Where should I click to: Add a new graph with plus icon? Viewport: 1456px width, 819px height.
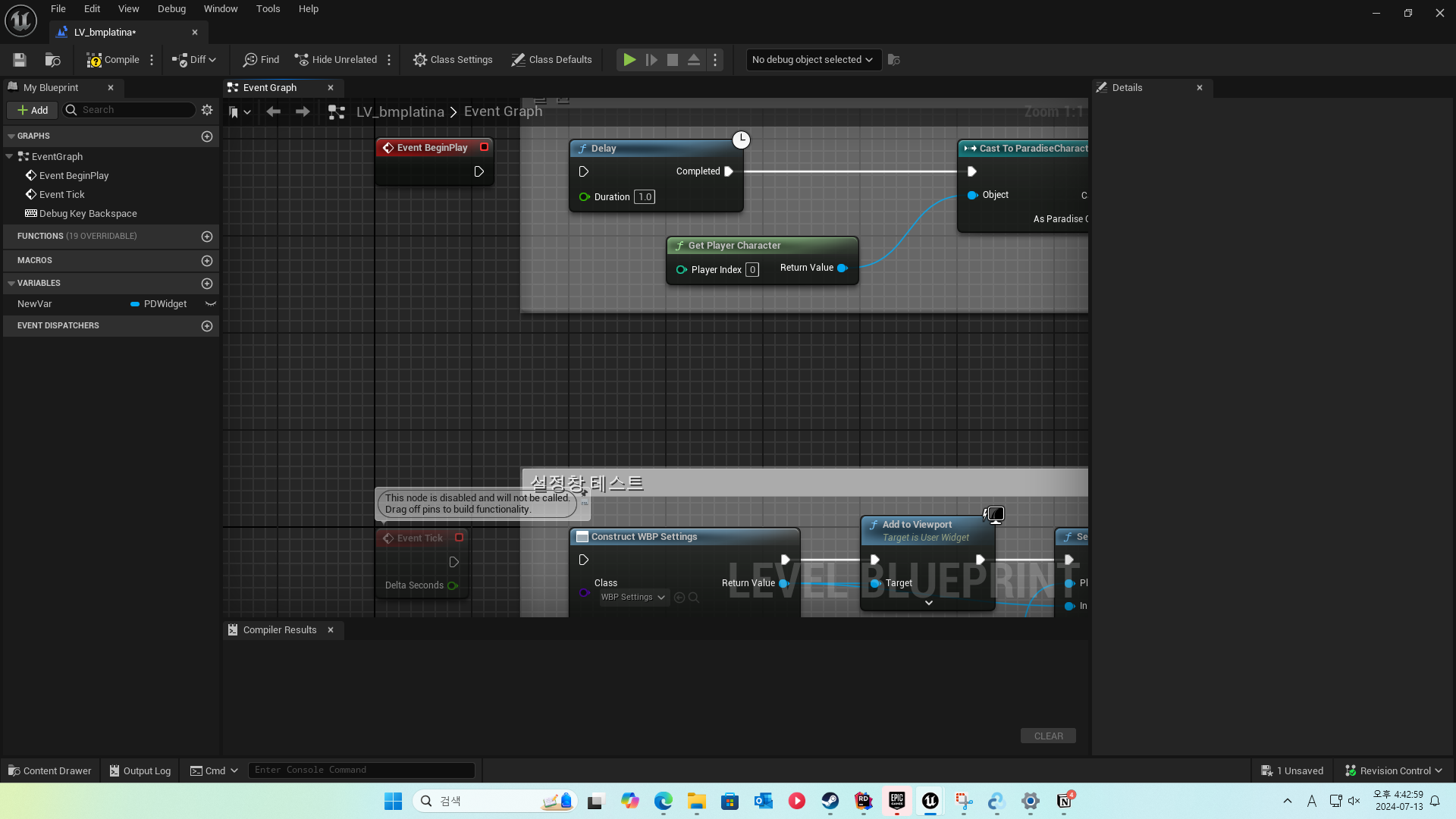point(207,136)
